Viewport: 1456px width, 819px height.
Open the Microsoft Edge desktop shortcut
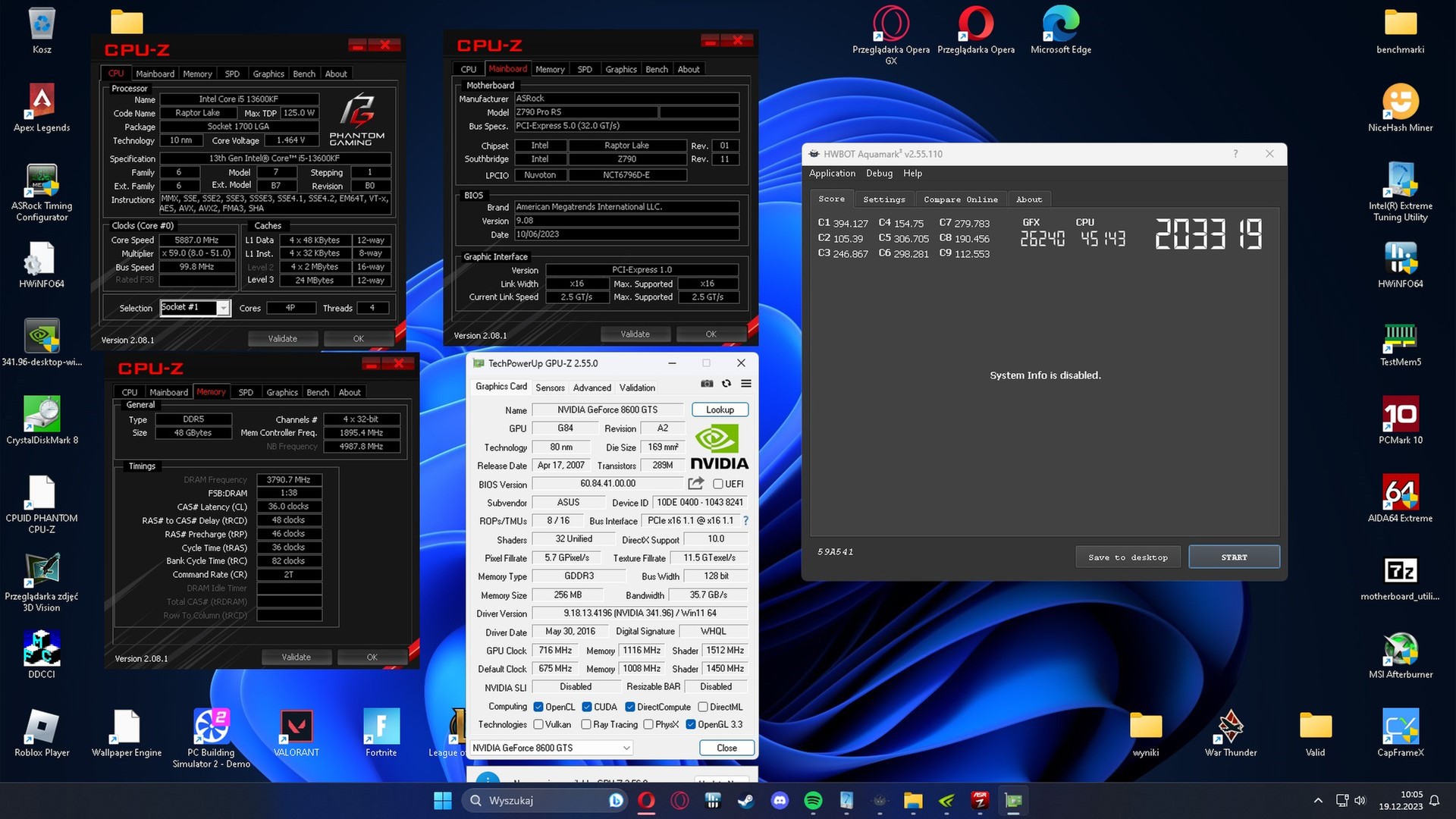pyautogui.click(x=1061, y=30)
